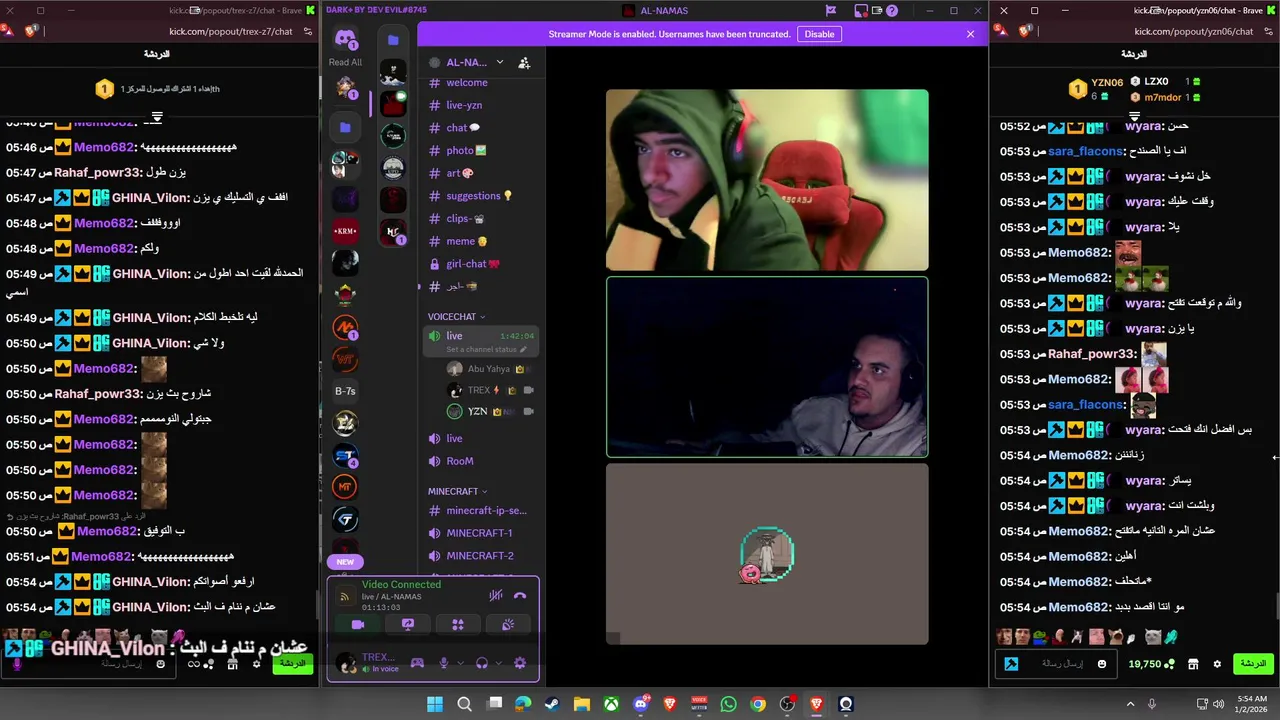Open WhatsApp from the taskbar
Image resolution: width=1280 pixels, height=720 pixels.
click(x=728, y=704)
